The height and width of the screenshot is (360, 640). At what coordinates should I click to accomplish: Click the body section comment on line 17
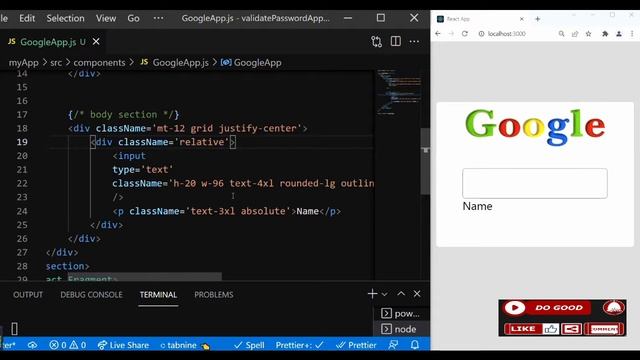[x=124, y=115]
